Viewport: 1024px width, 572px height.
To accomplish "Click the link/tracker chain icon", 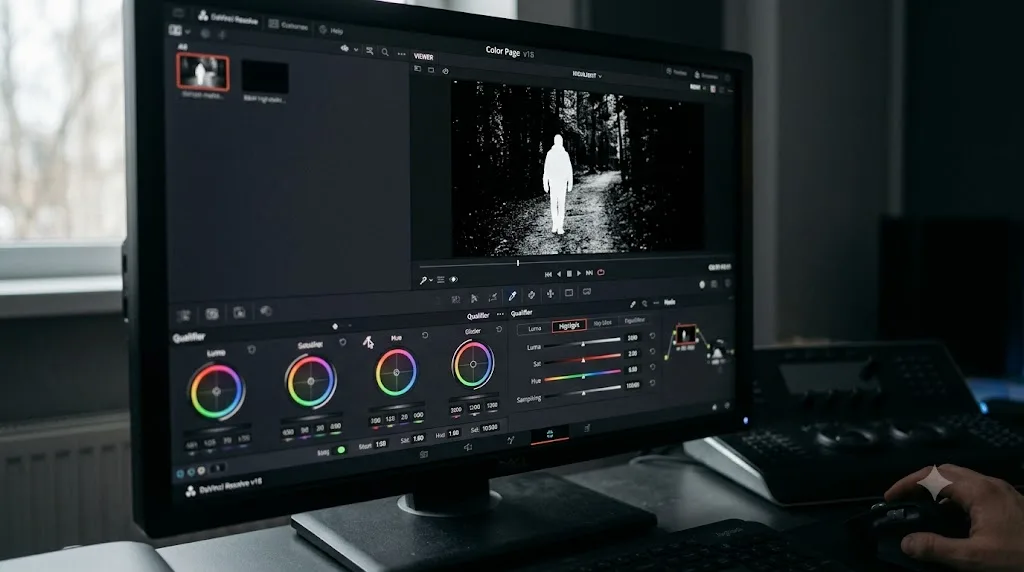I will point(532,295).
